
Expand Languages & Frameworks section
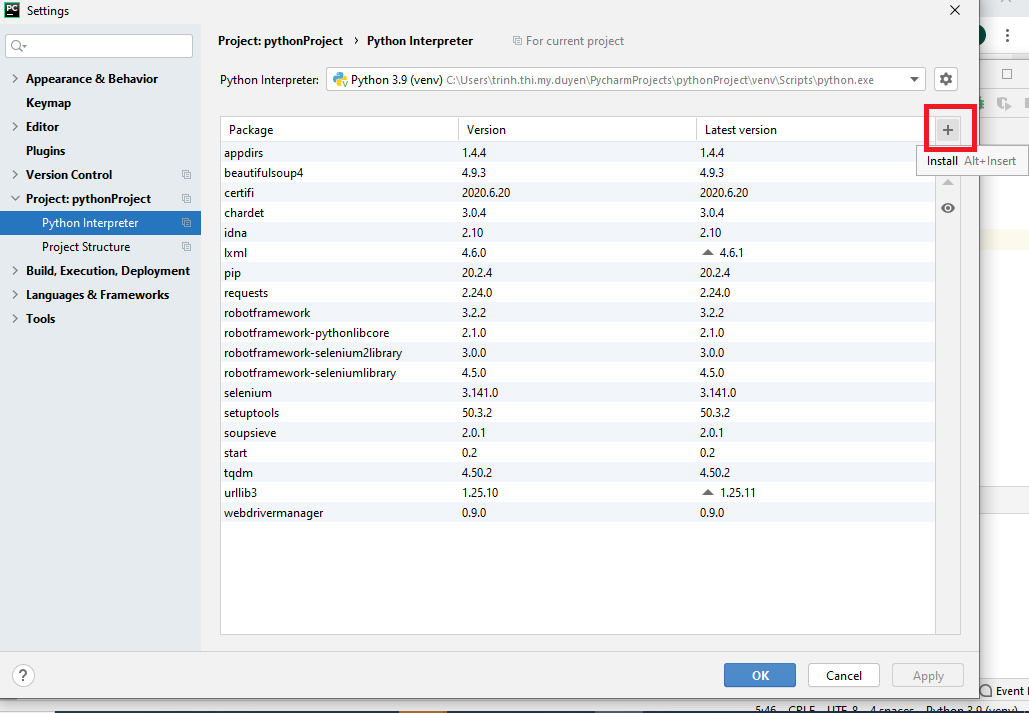tap(15, 295)
